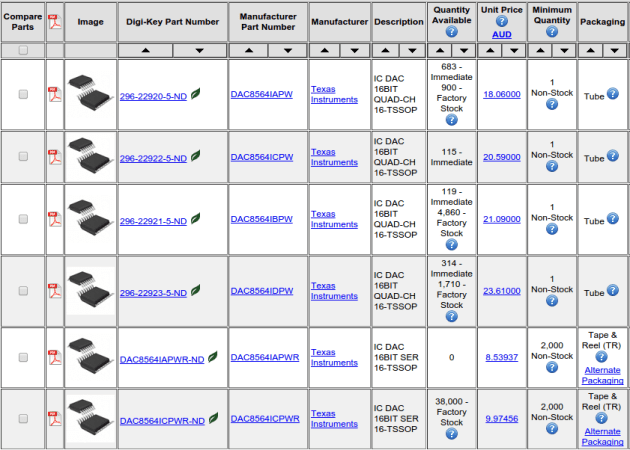Viewport: 630px width, 450px height.
Task: Sort Digi-Key Part Number ascending
Action: coord(146,50)
